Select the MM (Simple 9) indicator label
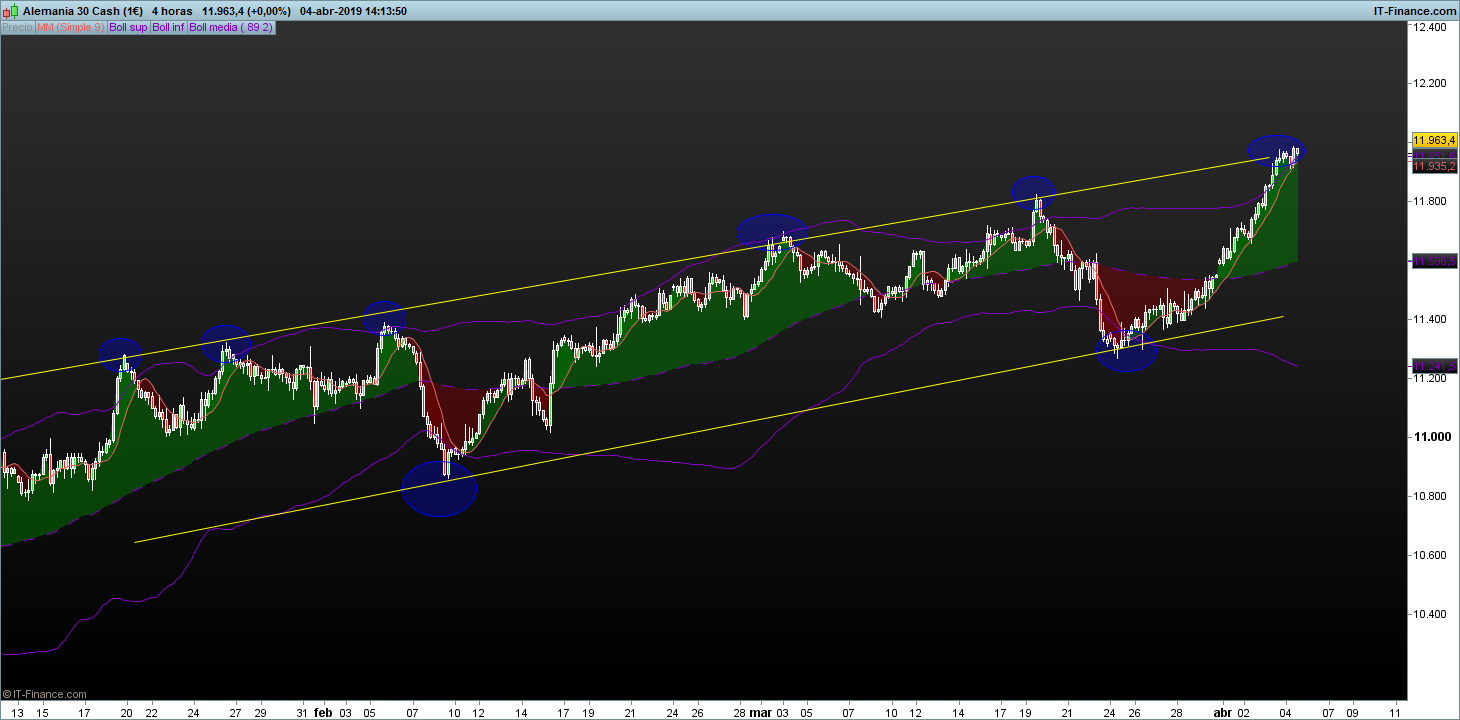 [x=70, y=28]
